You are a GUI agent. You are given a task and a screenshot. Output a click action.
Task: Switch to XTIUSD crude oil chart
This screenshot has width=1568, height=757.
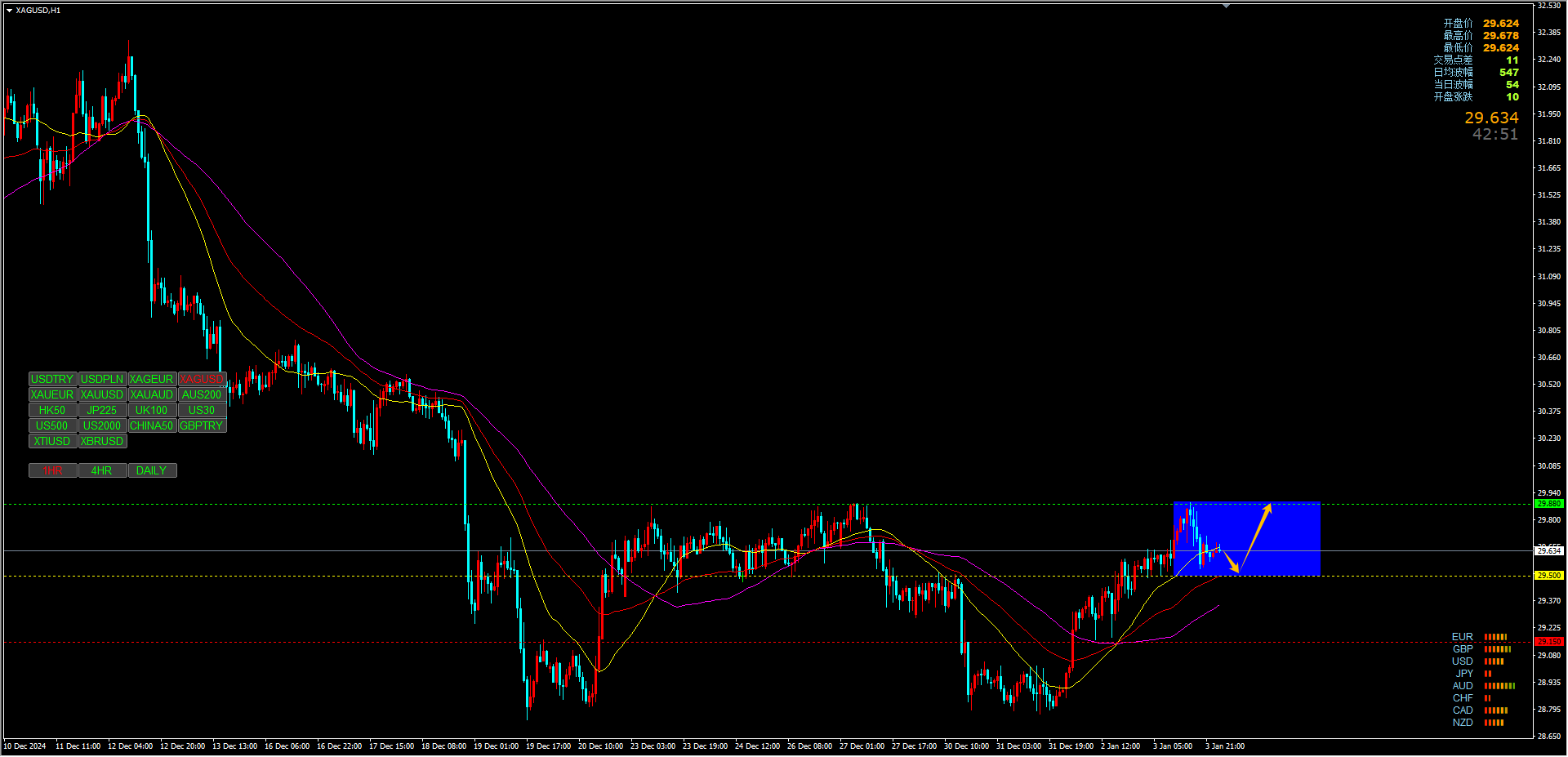(52, 441)
